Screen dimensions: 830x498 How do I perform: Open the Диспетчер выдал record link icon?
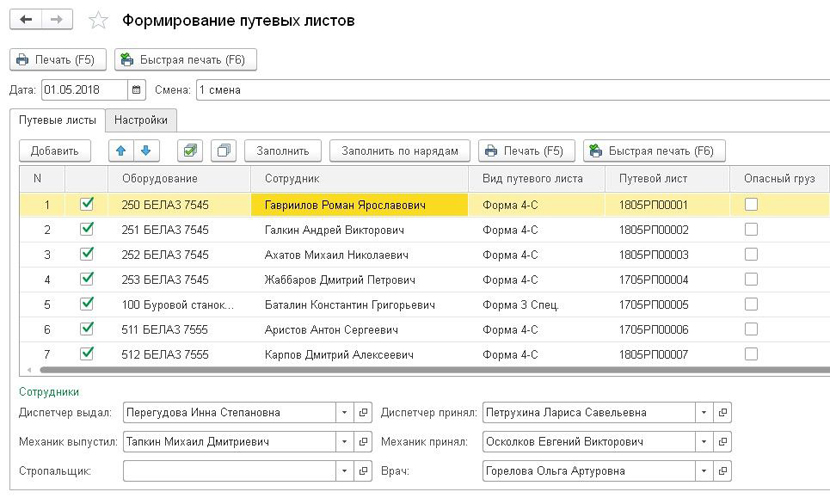(364, 412)
